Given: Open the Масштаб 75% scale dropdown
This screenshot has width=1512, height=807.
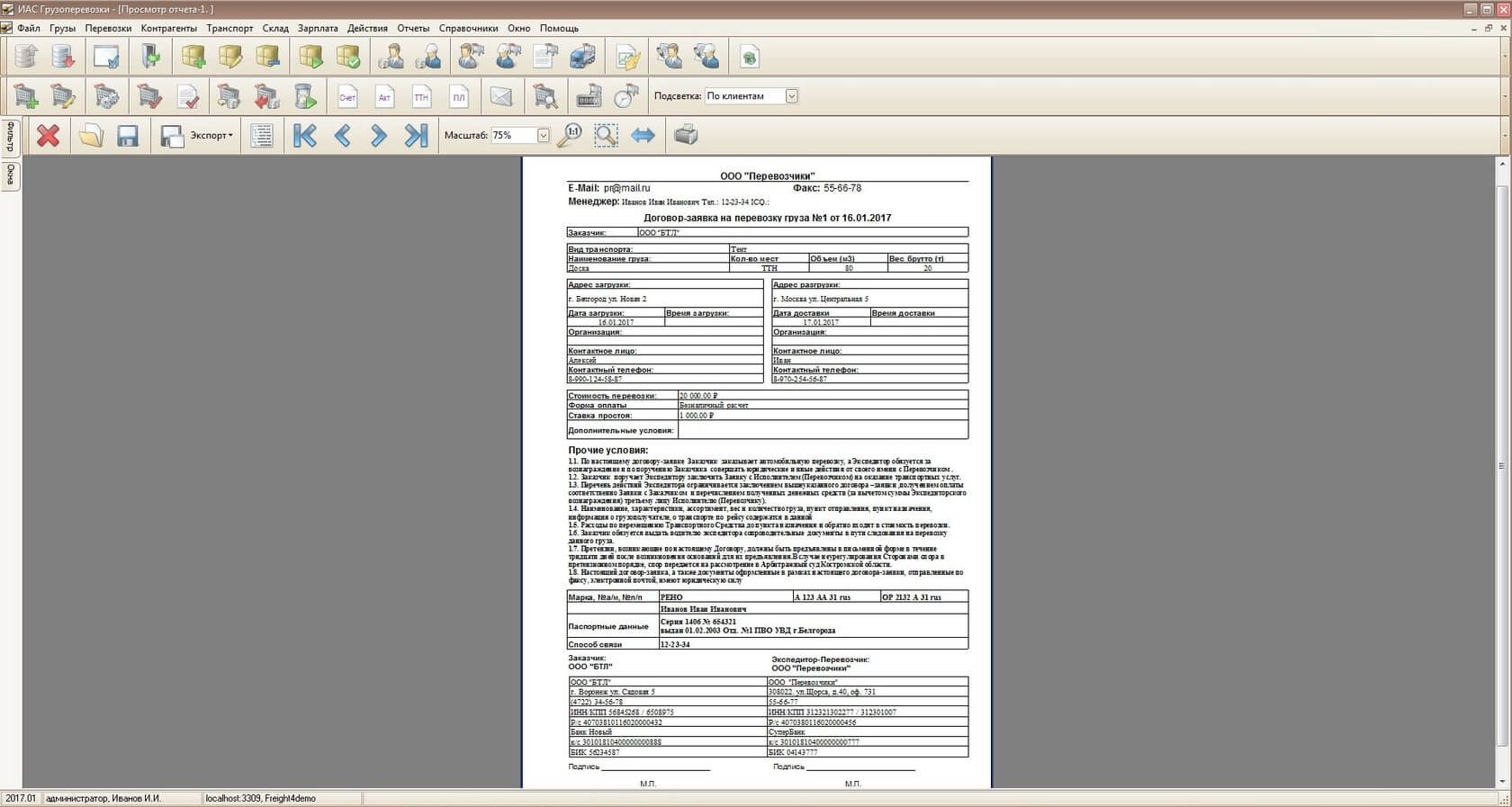Looking at the screenshot, I should pyautogui.click(x=543, y=135).
